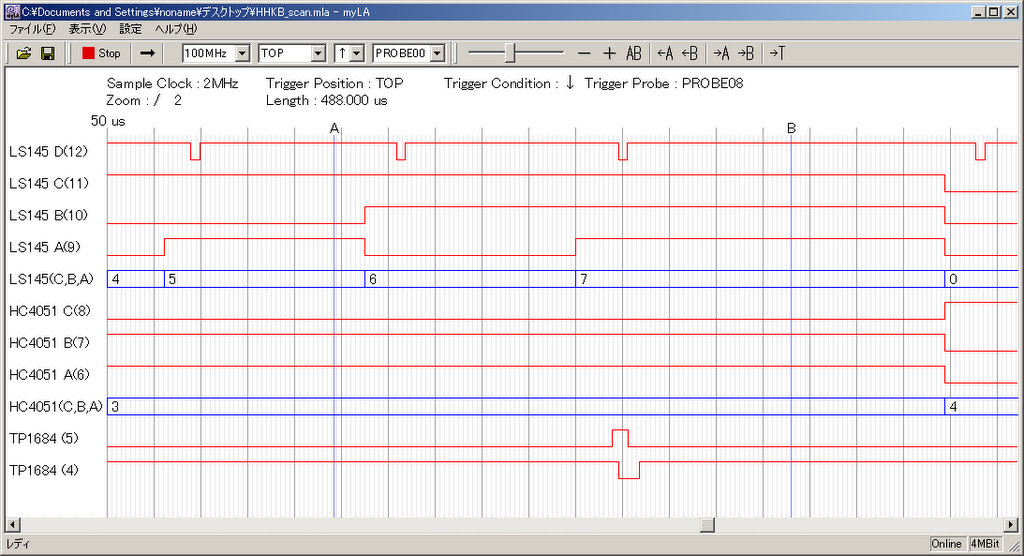This screenshot has width=1024, height=556.
Task: Click the ←B cursor button
Action: 689,53
